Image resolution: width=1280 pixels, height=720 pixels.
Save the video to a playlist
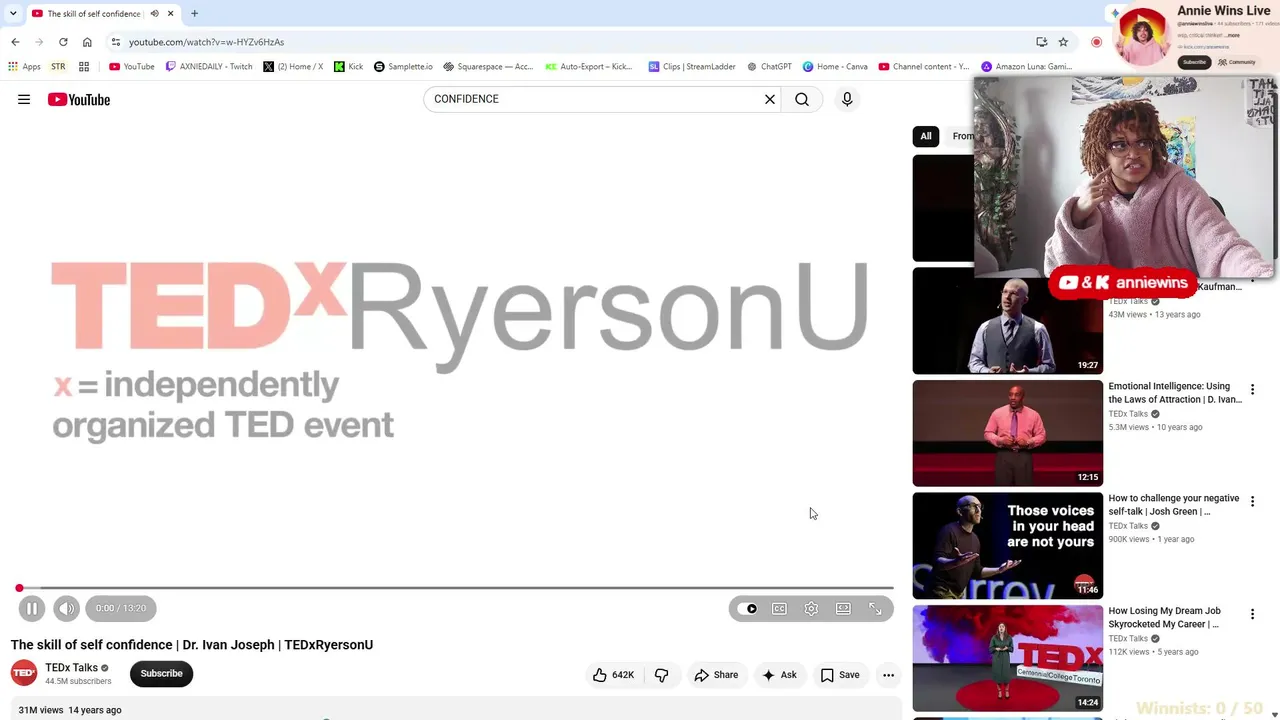pyautogui.click(x=840, y=675)
